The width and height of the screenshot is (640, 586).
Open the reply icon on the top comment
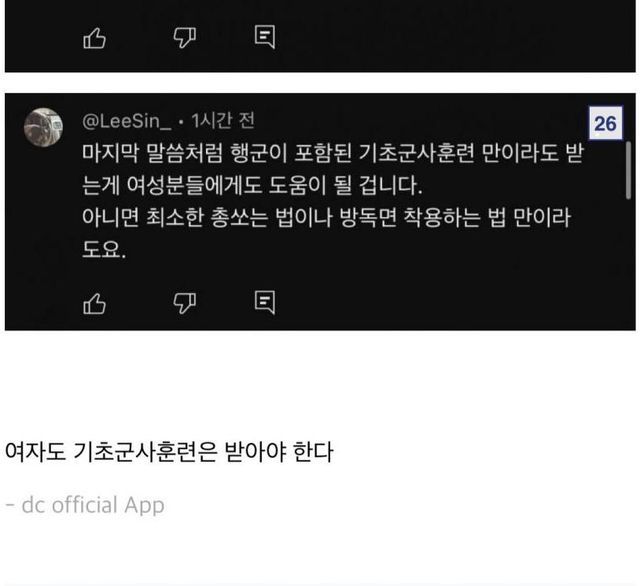pyautogui.click(x=265, y=37)
